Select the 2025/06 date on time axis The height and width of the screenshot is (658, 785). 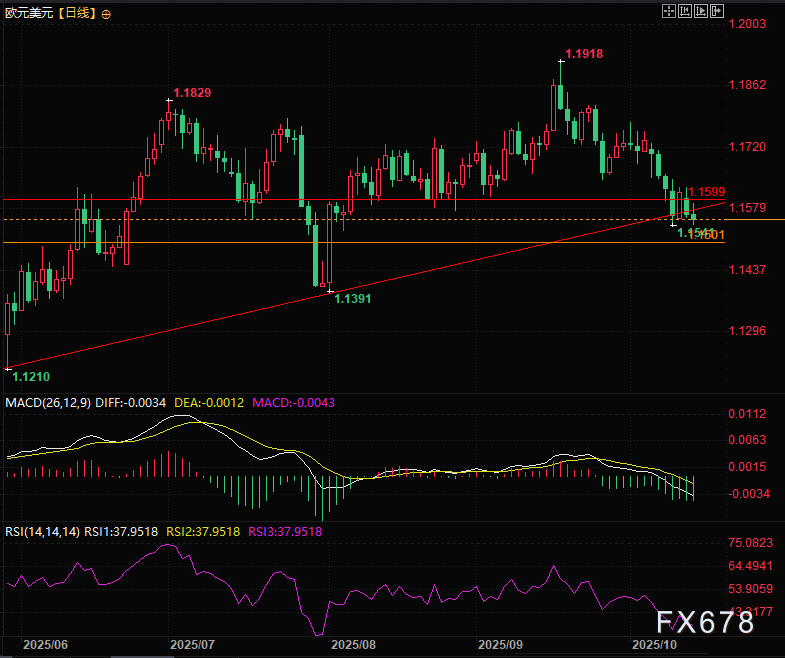(x=45, y=646)
